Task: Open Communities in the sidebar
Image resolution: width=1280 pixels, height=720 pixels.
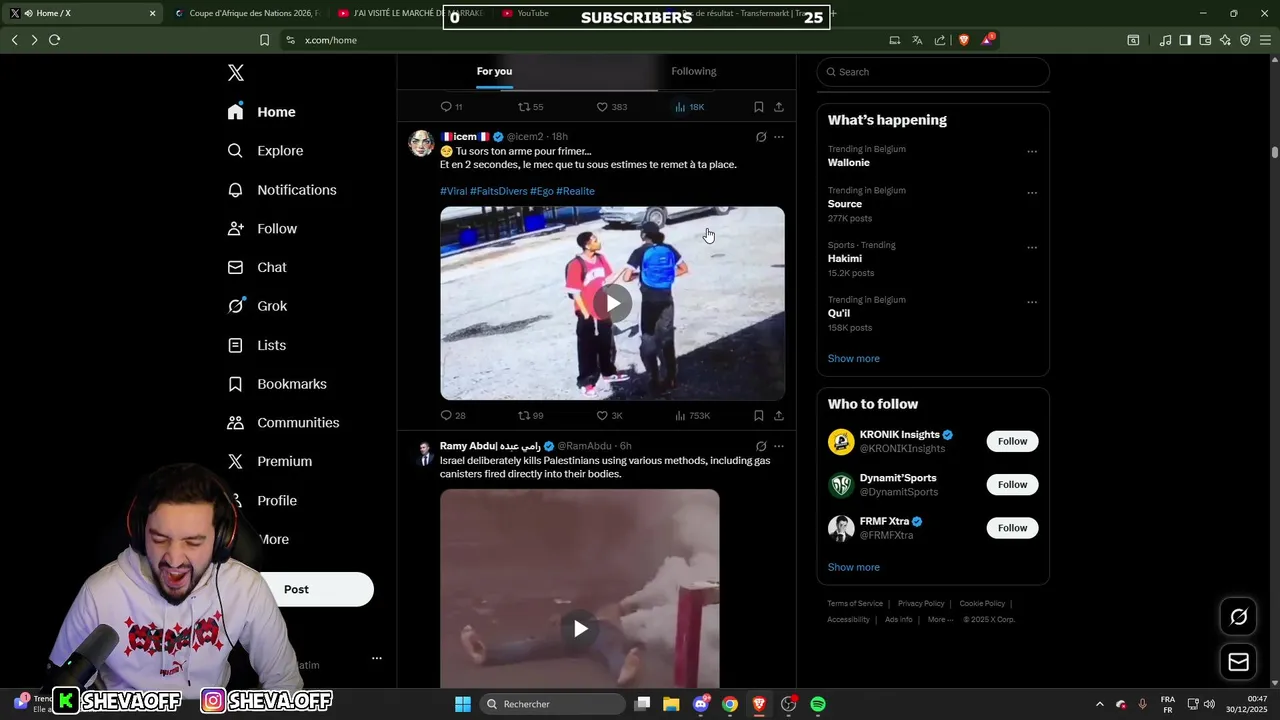Action: [x=283, y=423]
